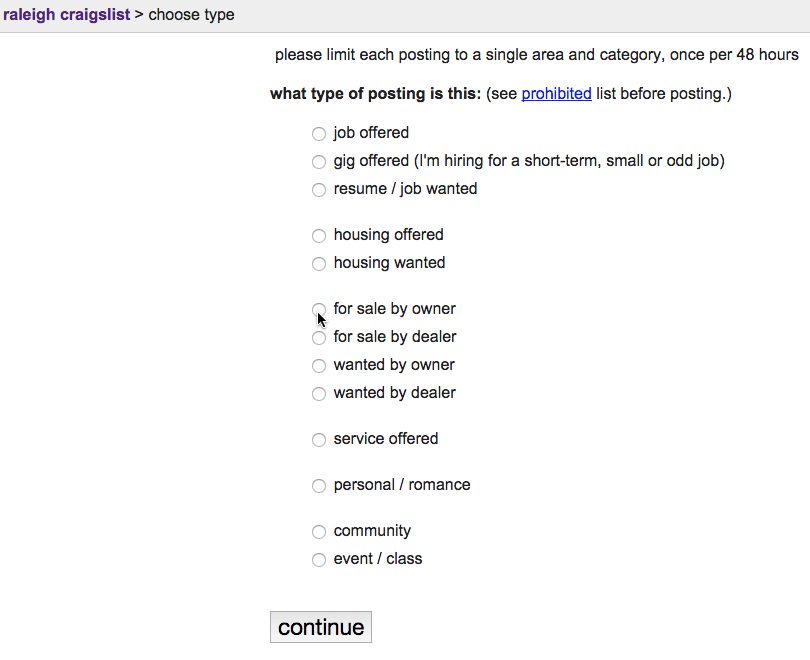The width and height of the screenshot is (810, 660).
Task: Choose "wanted by dealer" option
Action: (318, 393)
